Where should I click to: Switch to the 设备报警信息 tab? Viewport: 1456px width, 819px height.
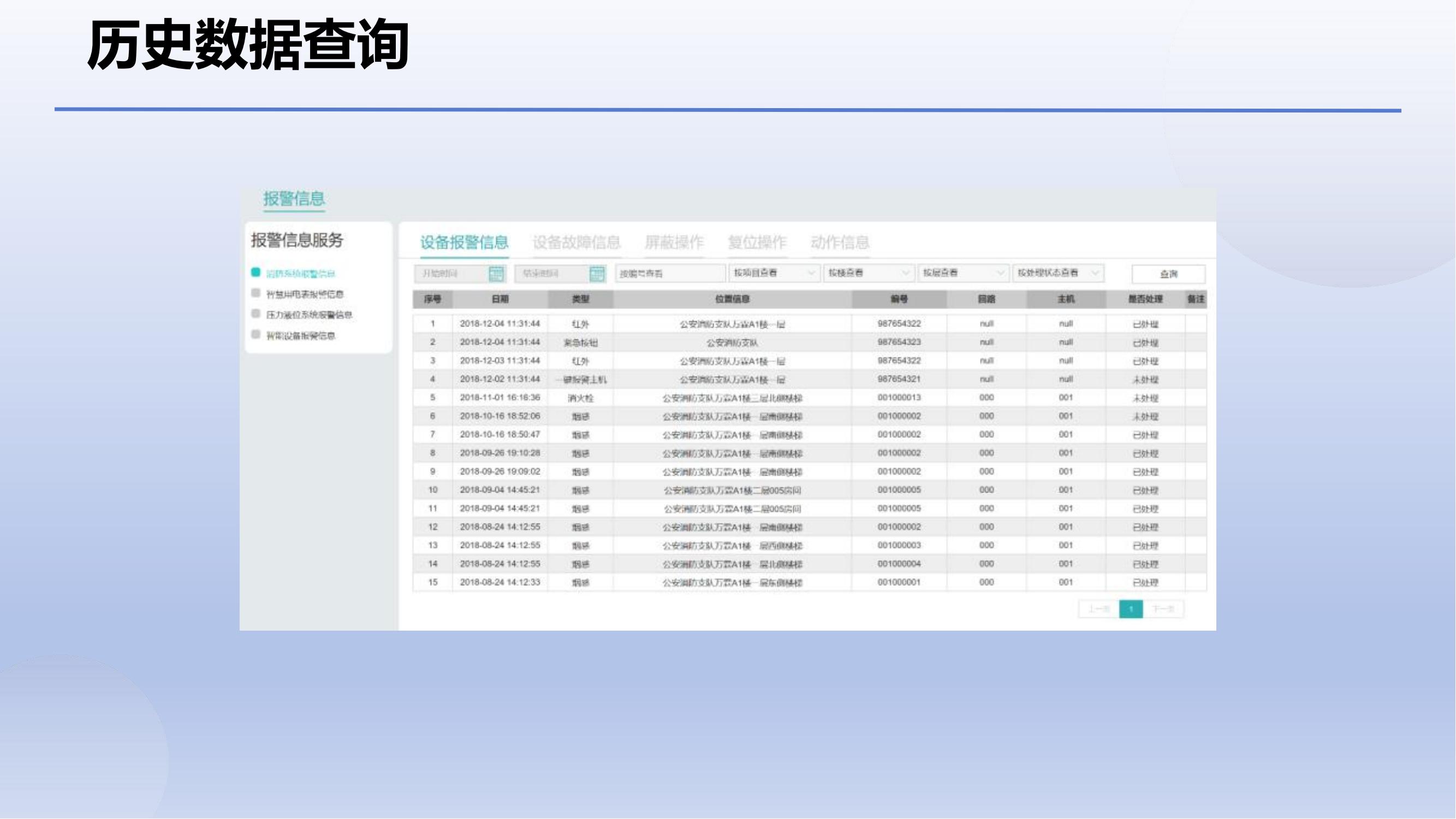coord(464,242)
